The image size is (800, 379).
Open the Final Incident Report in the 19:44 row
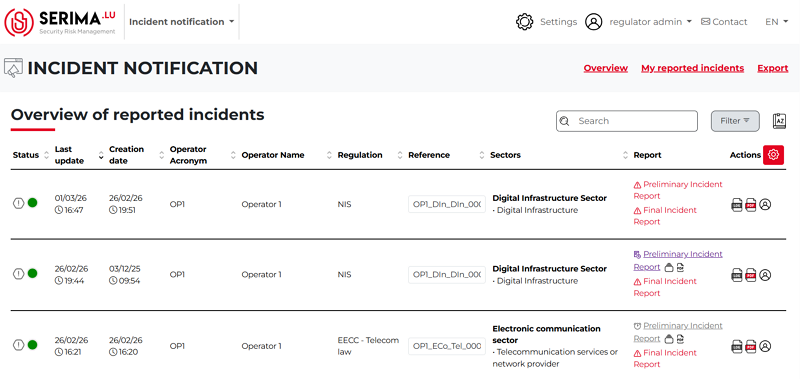tap(665, 287)
